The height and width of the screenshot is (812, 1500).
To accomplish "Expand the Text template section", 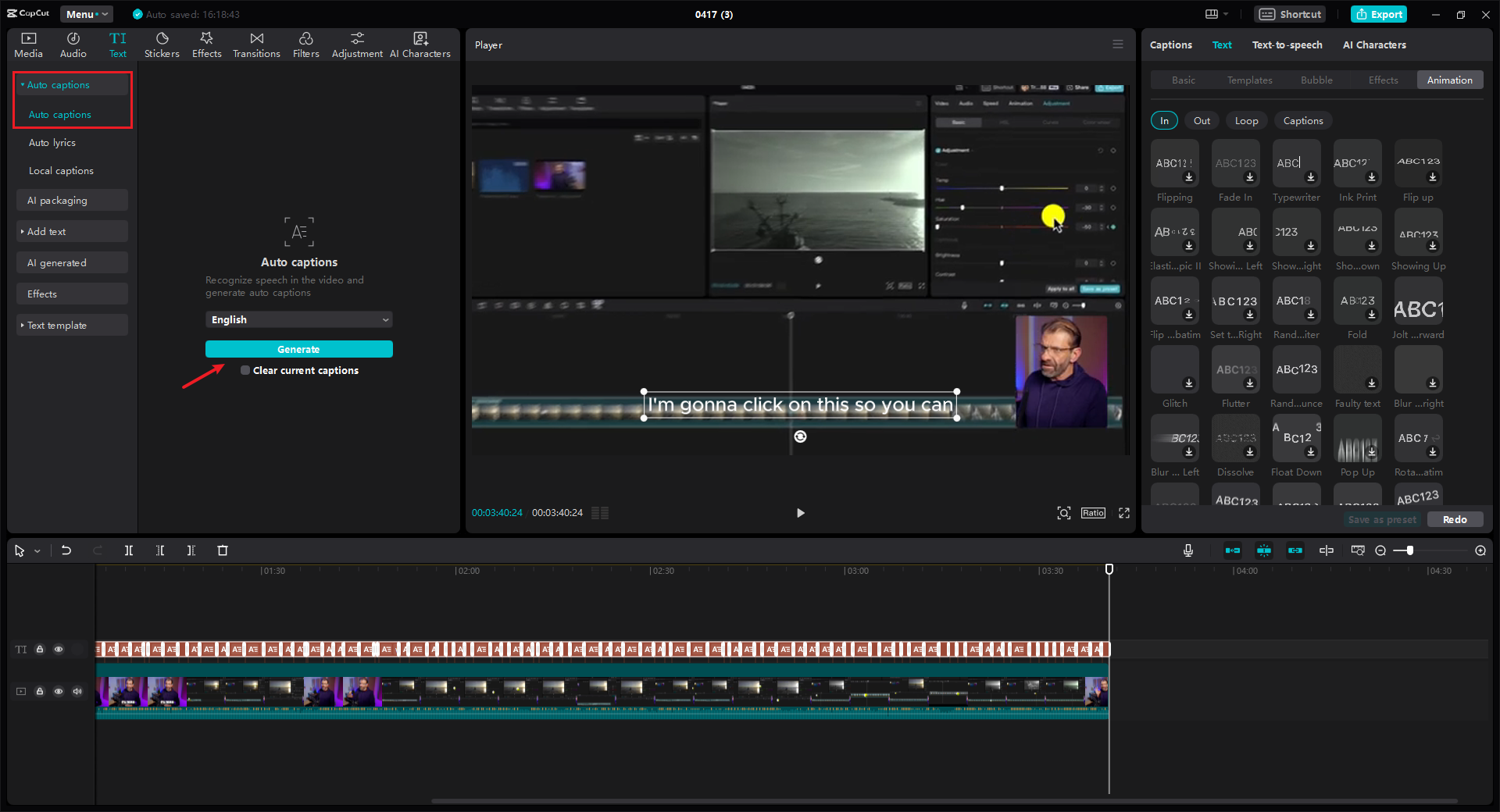I will tap(56, 325).
